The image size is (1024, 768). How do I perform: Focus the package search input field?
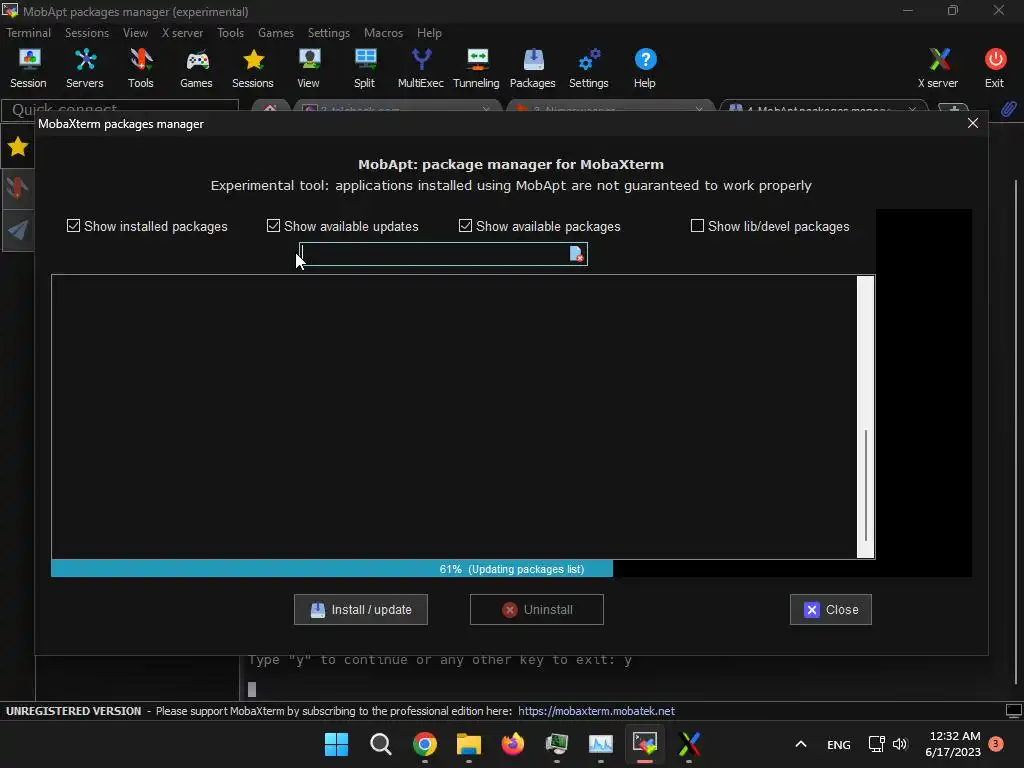435,254
